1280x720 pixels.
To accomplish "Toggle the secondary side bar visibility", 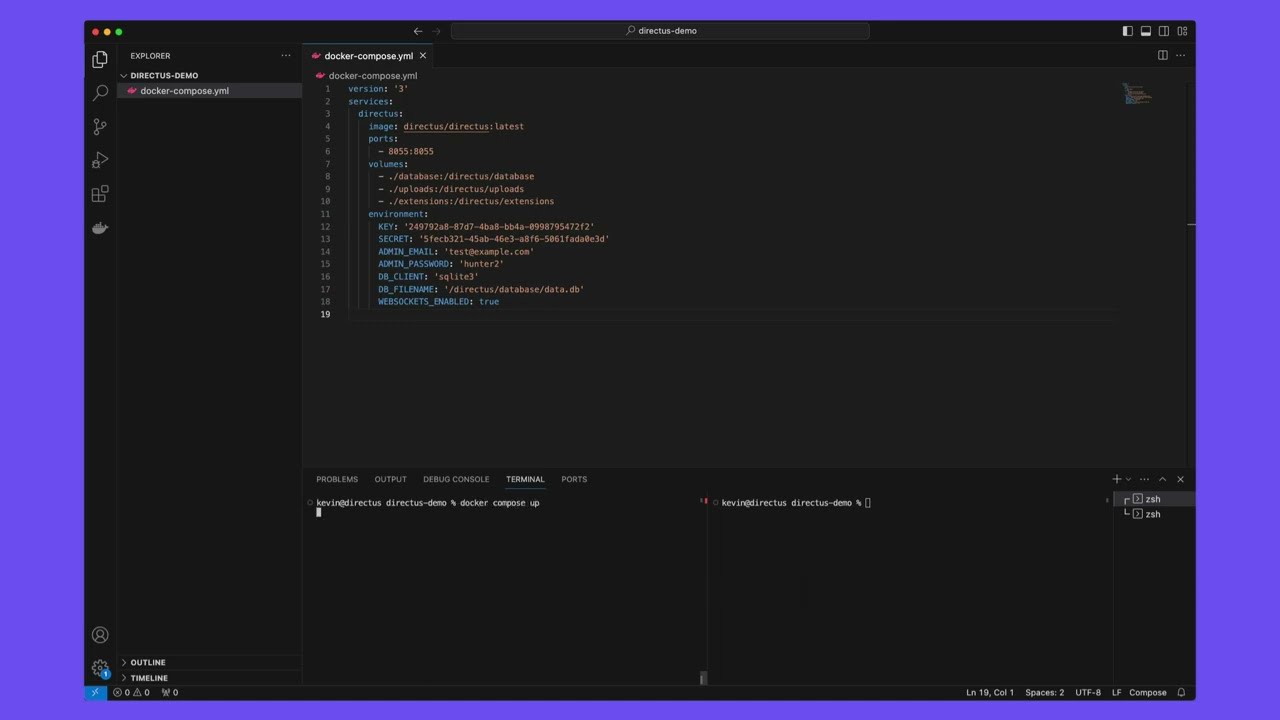I will pyautogui.click(x=1164, y=31).
